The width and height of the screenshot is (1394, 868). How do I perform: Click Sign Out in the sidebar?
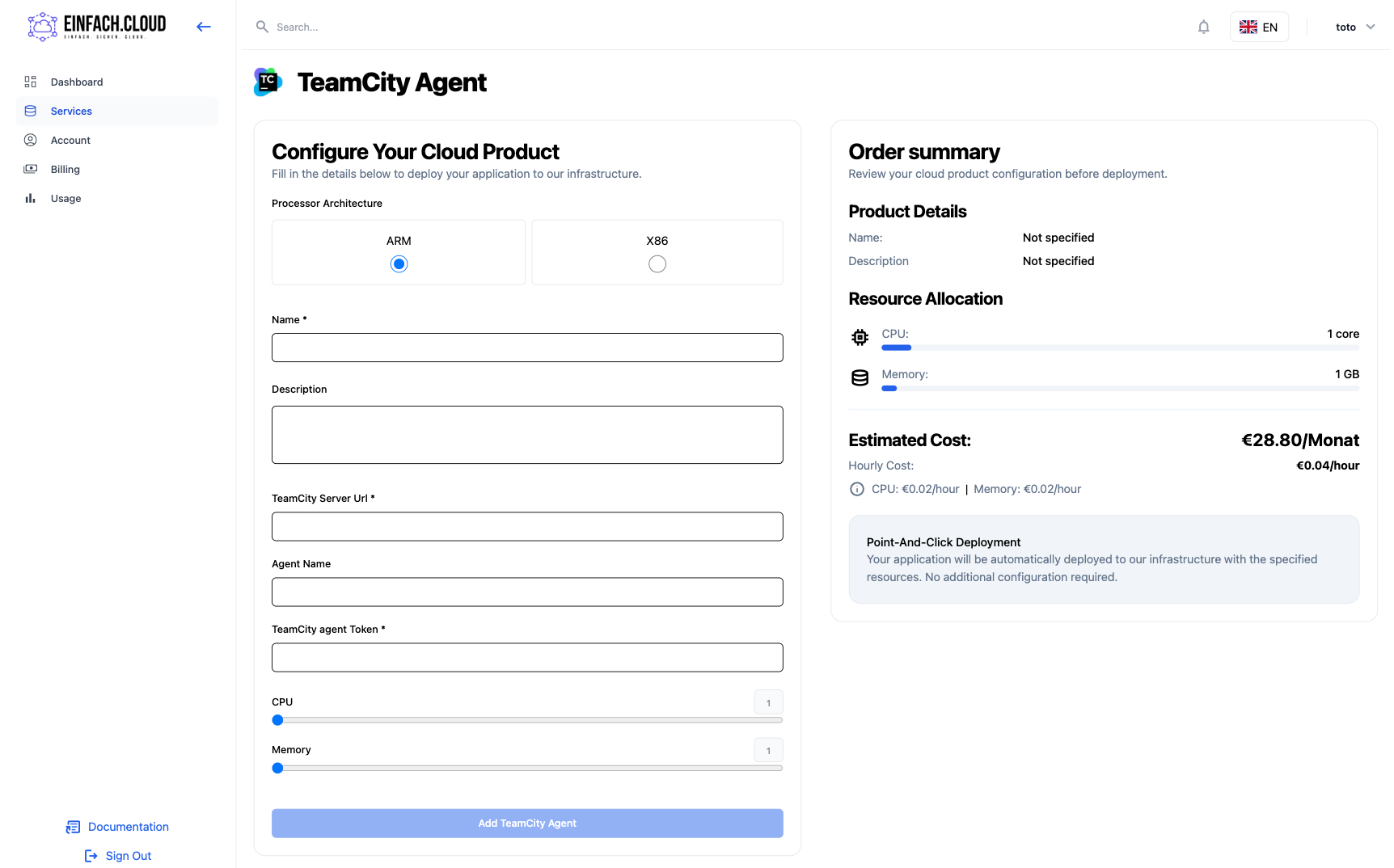[x=128, y=856]
